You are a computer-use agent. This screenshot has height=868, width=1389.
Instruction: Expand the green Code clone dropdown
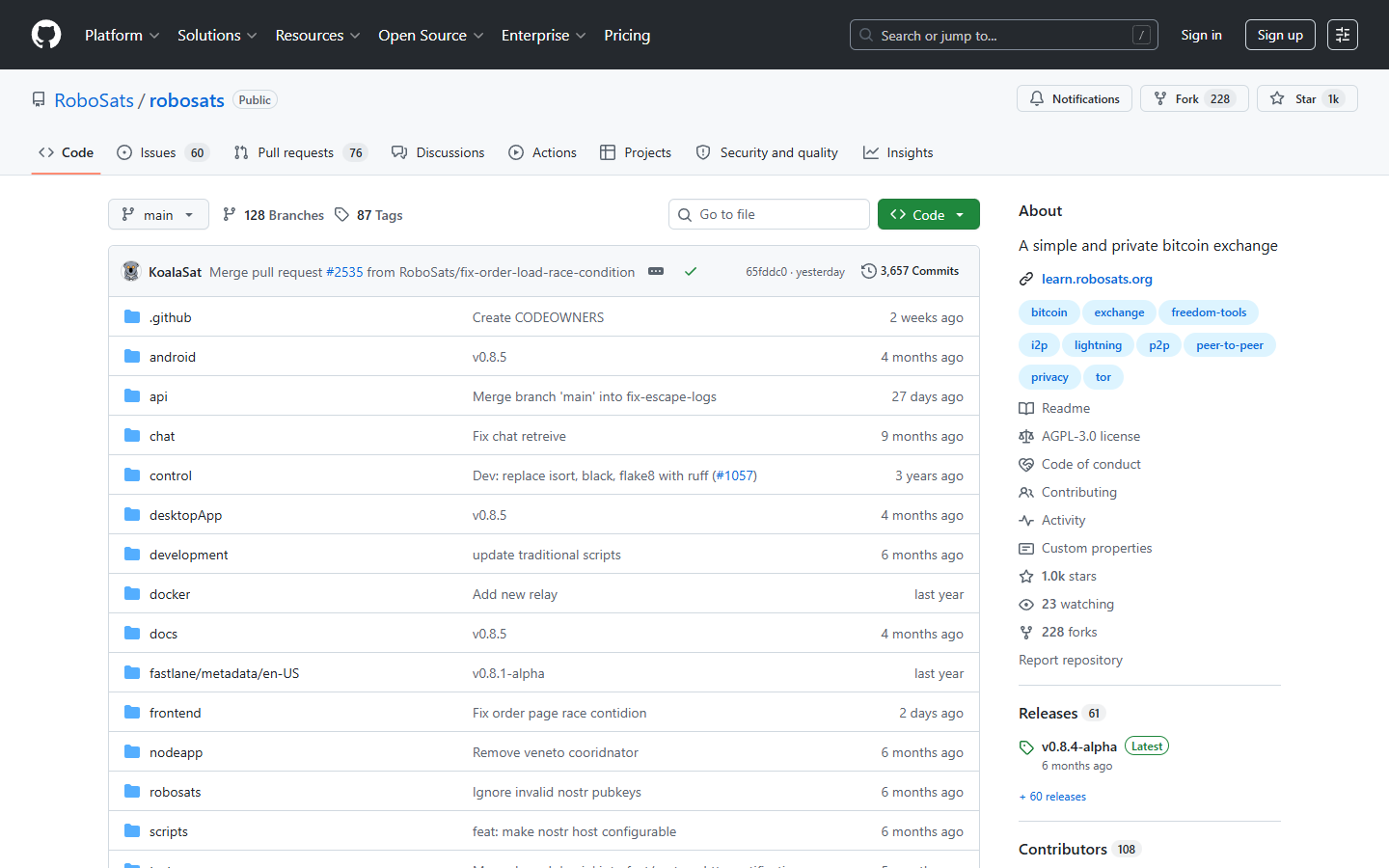pos(928,214)
